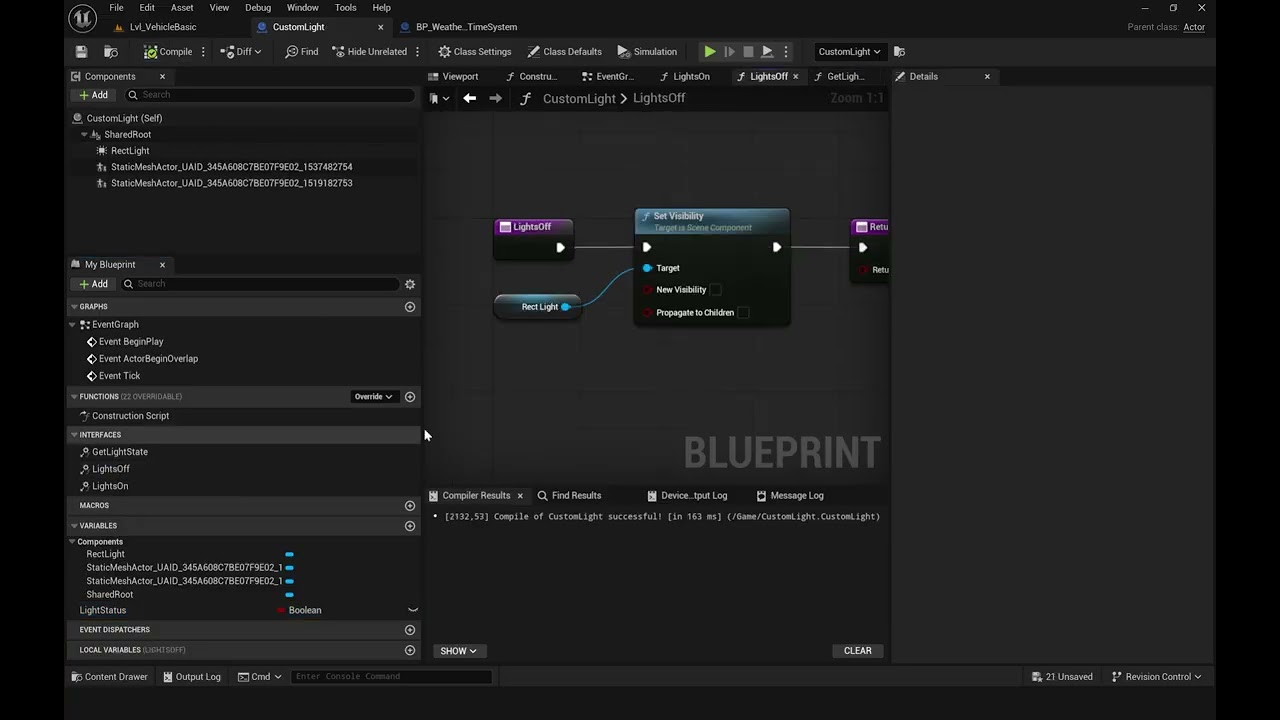Add a new variable

point(410,526)
